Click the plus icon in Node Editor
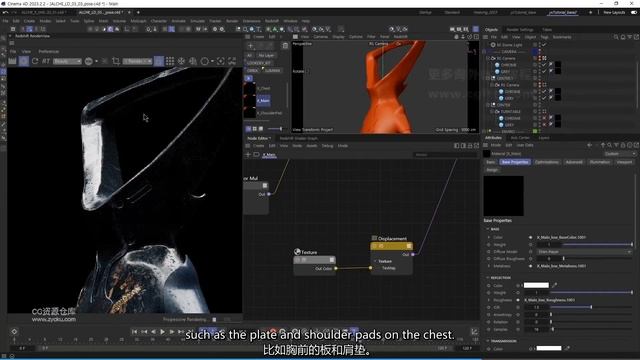This screenshot has width=640, height=360. coord(248,155)
